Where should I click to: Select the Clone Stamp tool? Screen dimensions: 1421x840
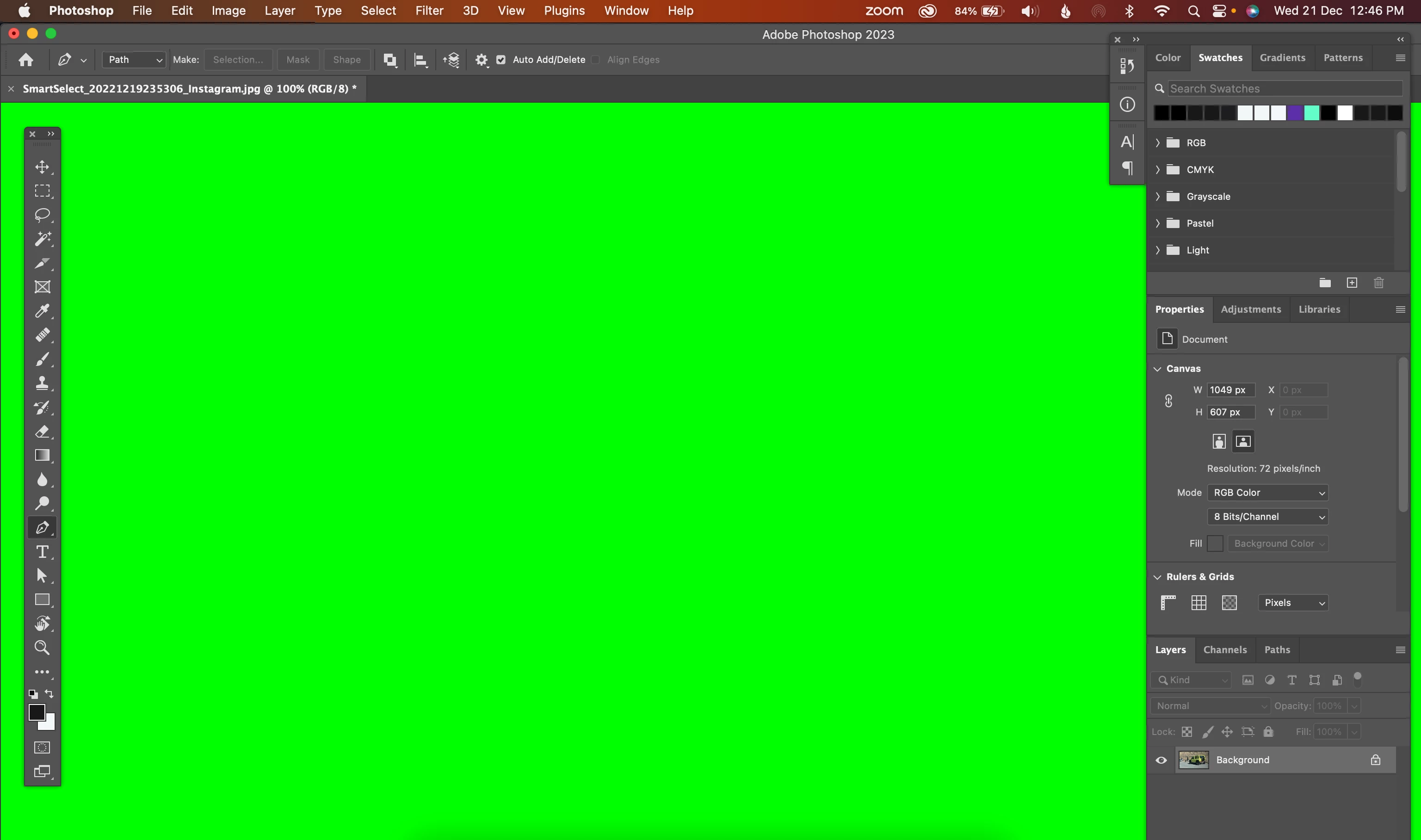(43, 383)
